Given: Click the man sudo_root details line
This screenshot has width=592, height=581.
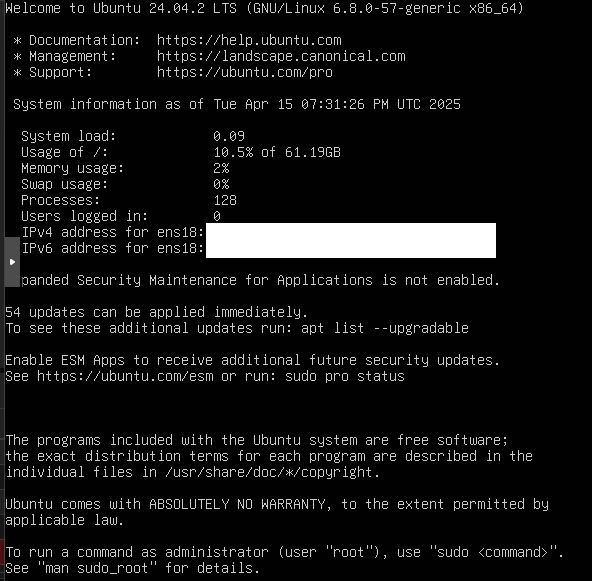Looking at the screenshot, I should 133,568.
